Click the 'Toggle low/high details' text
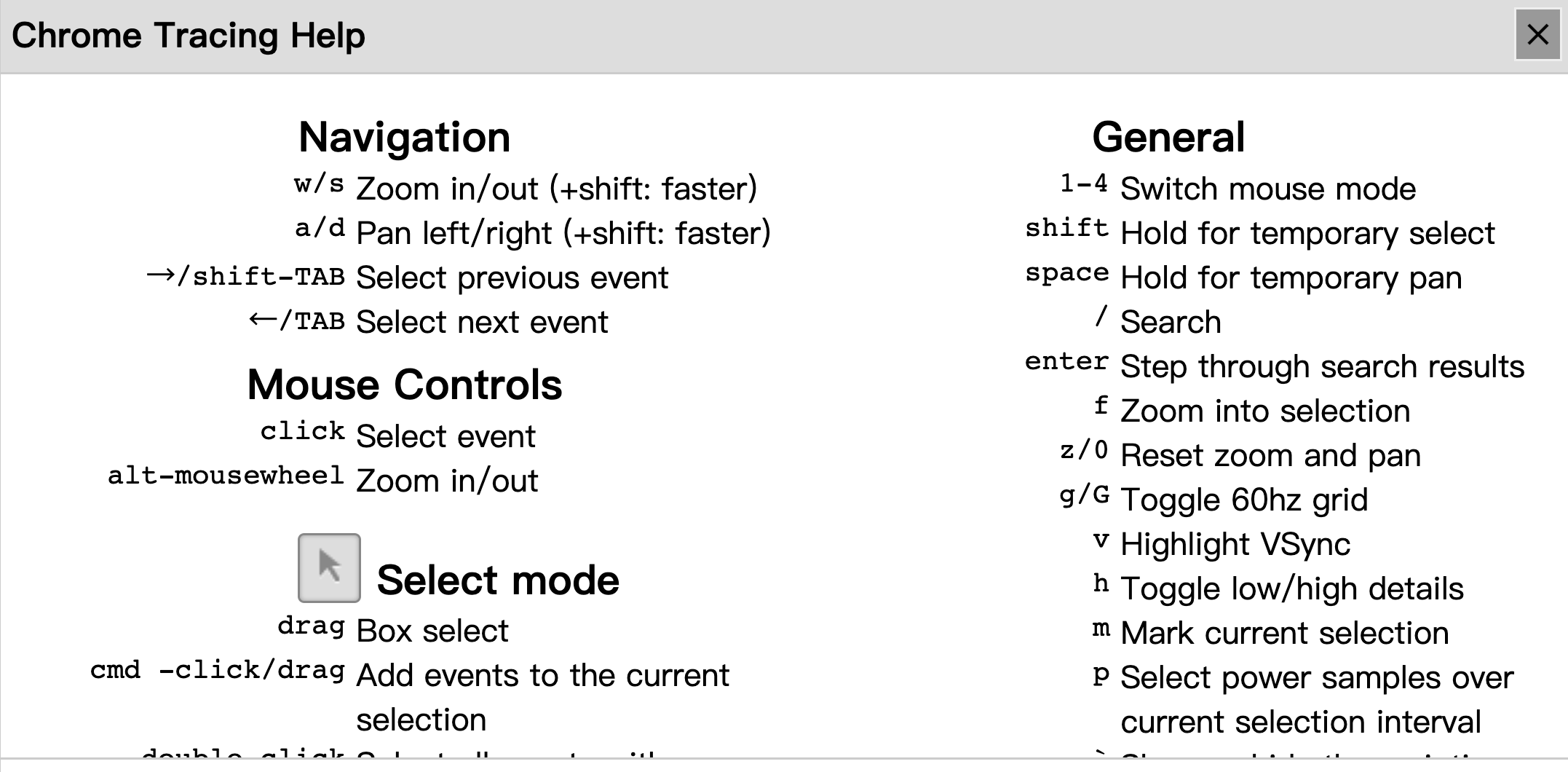 pyautogui.click(x=1291, y=589)
